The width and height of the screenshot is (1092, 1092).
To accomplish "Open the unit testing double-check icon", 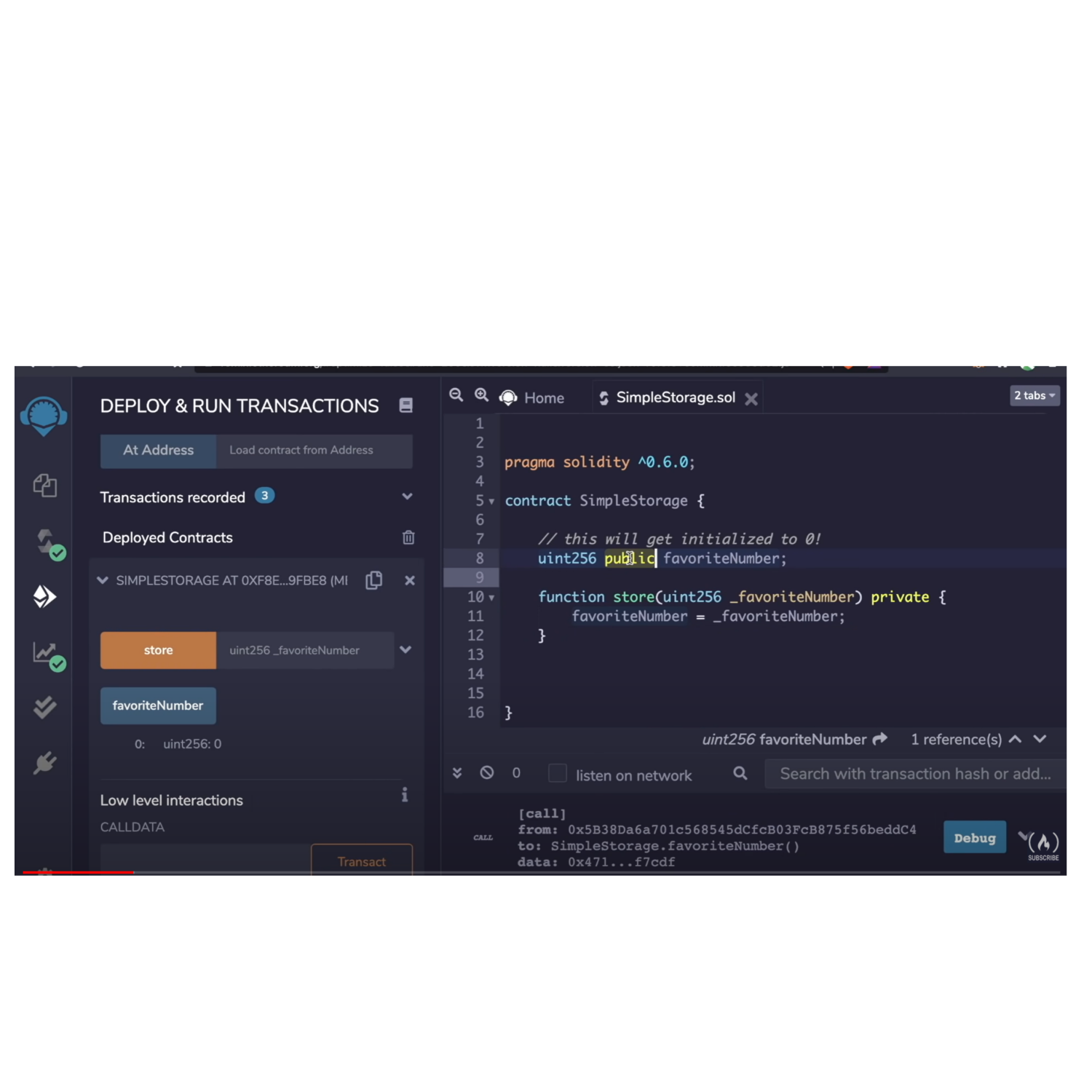I will point(44,707).
